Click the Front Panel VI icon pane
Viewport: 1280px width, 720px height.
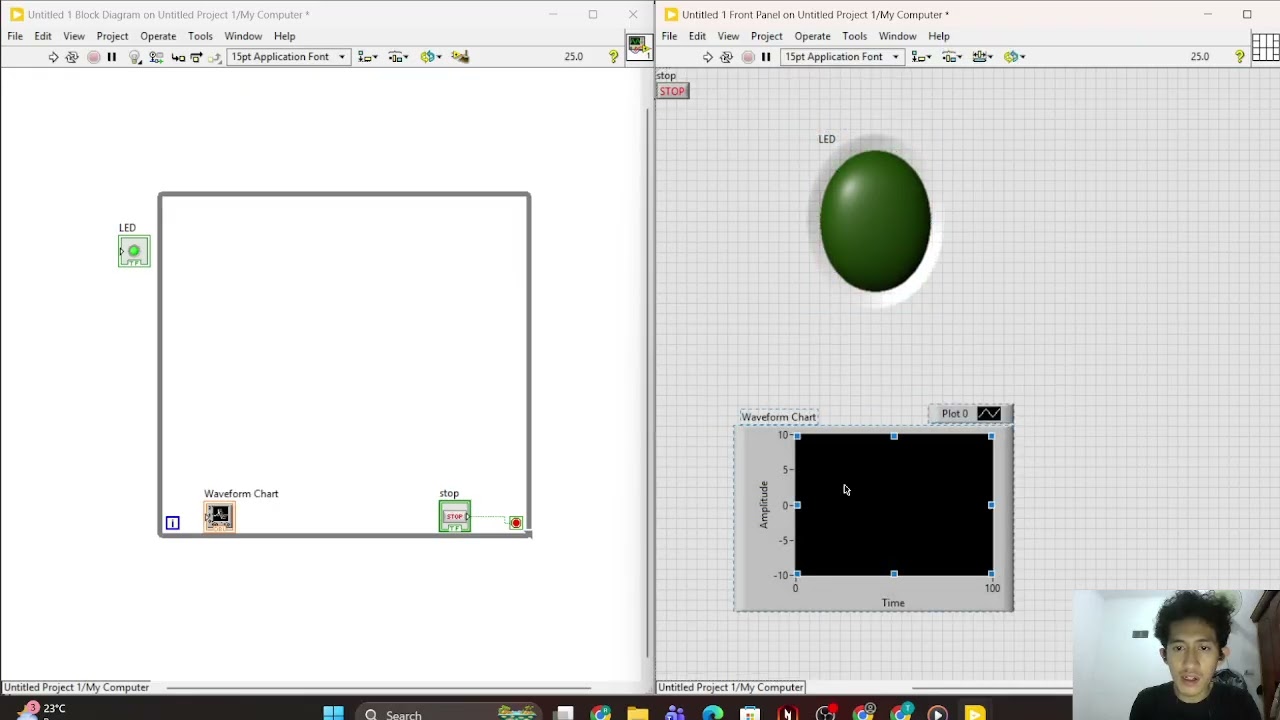1265,48
